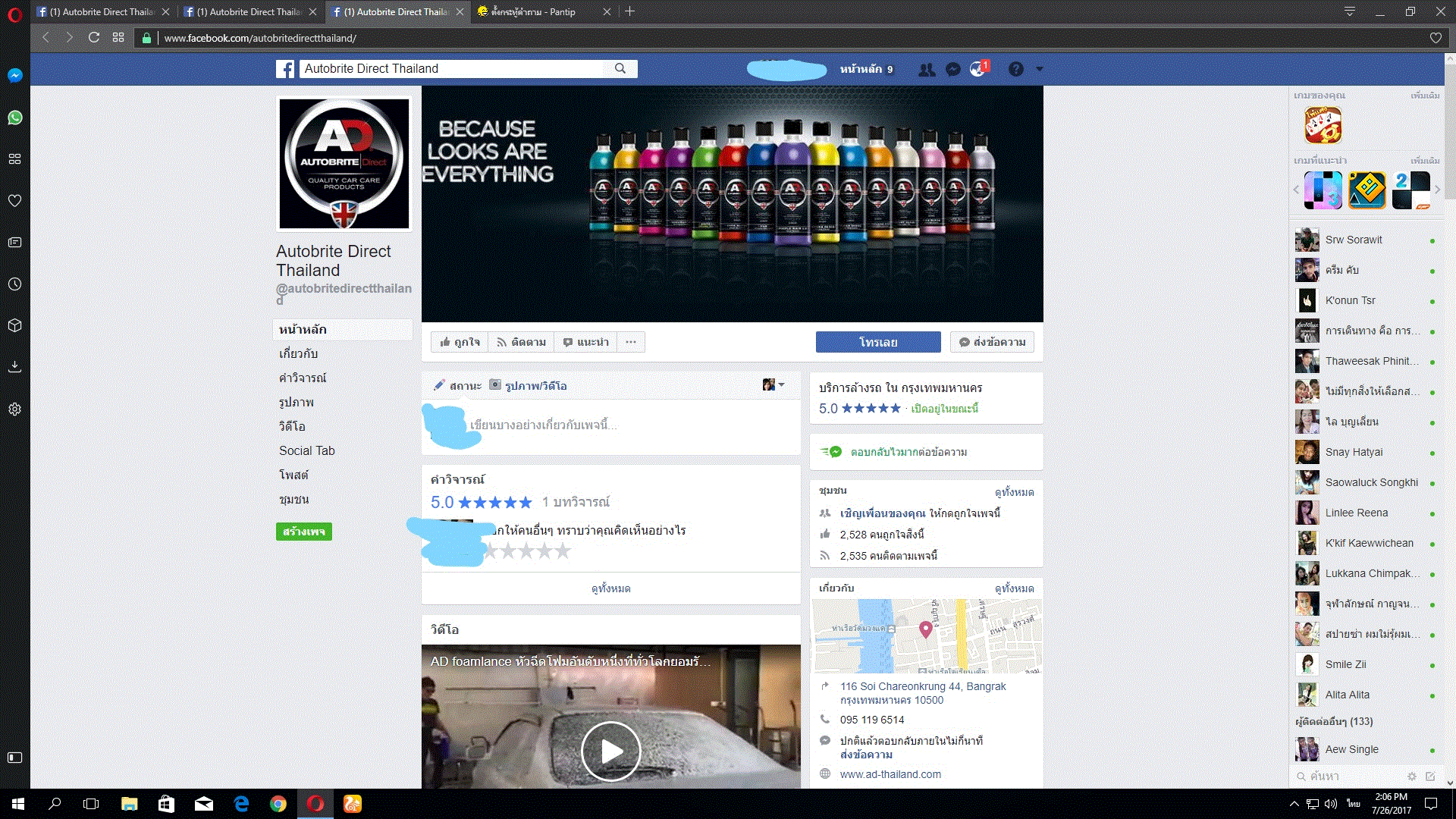Open www.ad-thailand.com website link
Screen dimensions: 1456x819
coord(890,774)
